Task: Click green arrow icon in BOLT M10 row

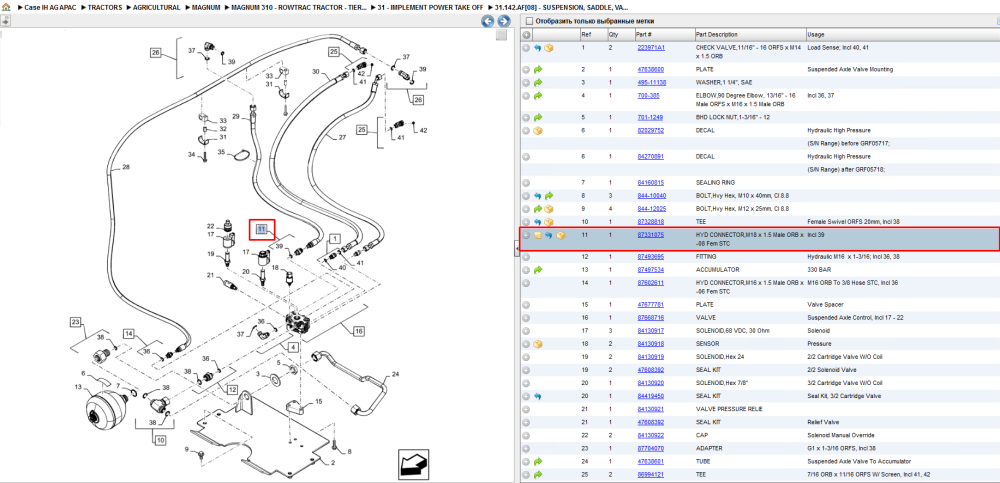Action: [548, 196]
